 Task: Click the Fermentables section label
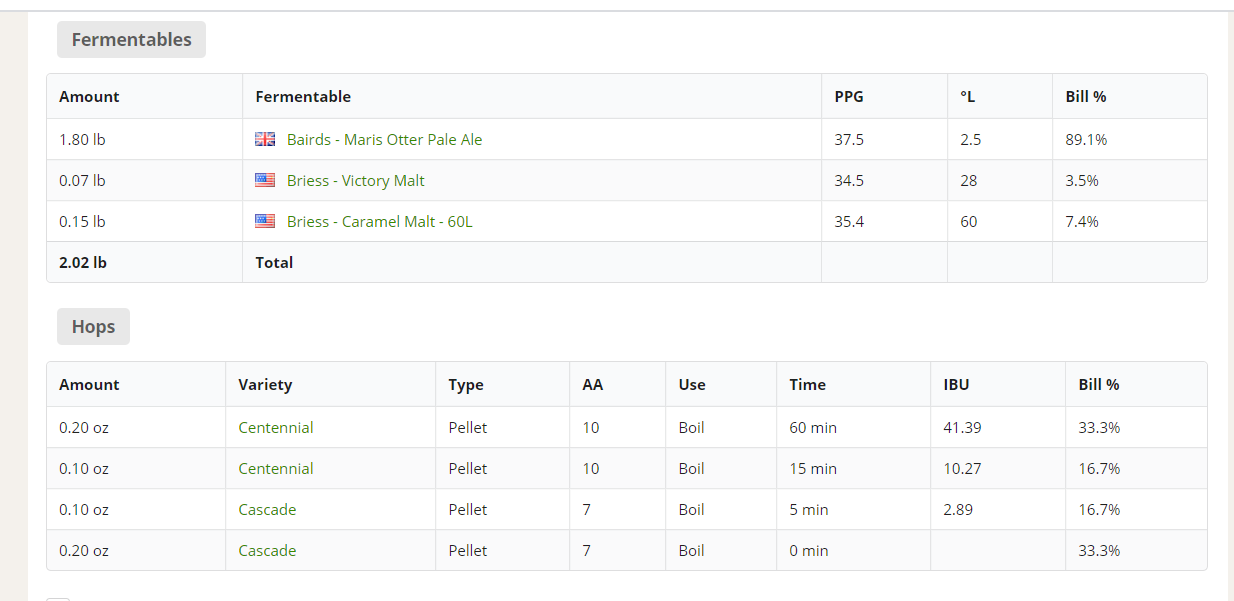131,39
